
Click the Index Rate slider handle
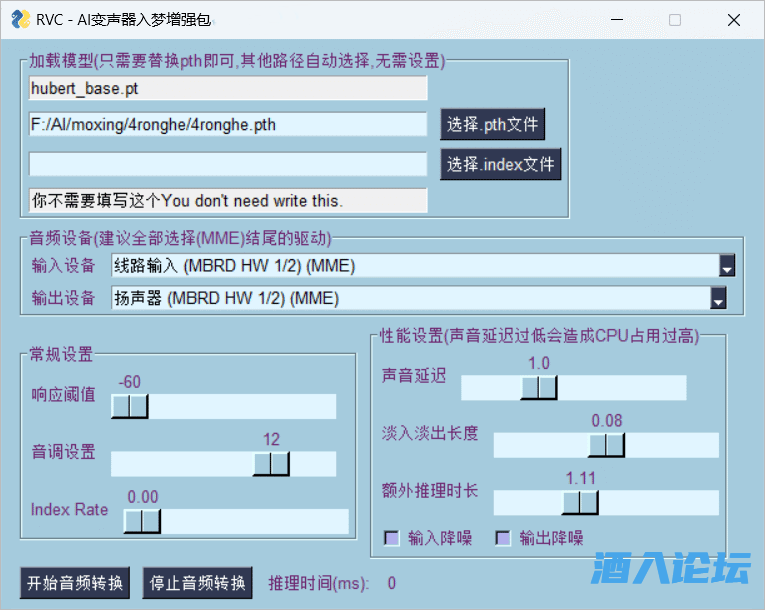click(142, 522)
